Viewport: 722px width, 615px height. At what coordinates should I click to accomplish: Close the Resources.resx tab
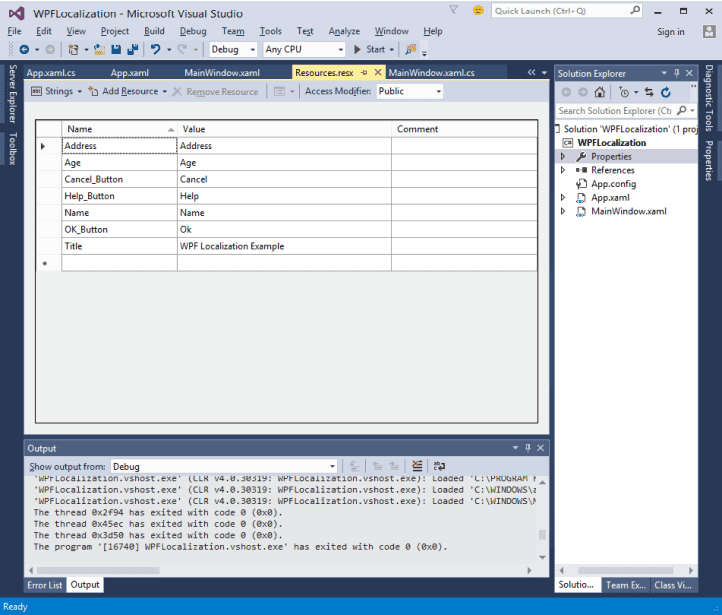(378, 72)
